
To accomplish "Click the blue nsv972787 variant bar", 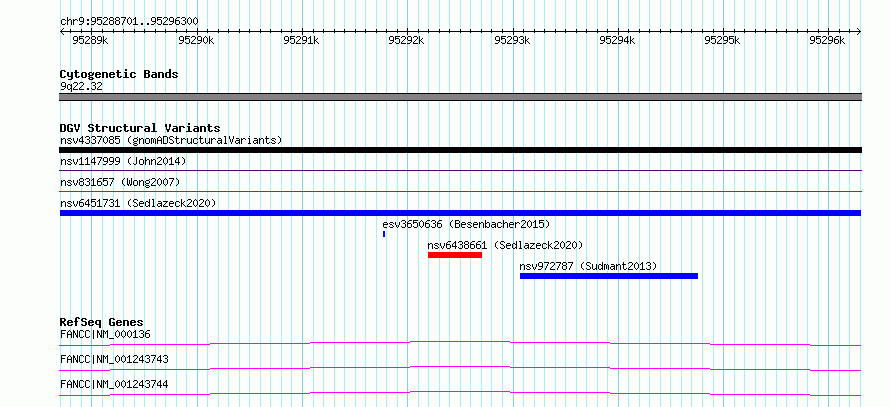I will point(608,276).
